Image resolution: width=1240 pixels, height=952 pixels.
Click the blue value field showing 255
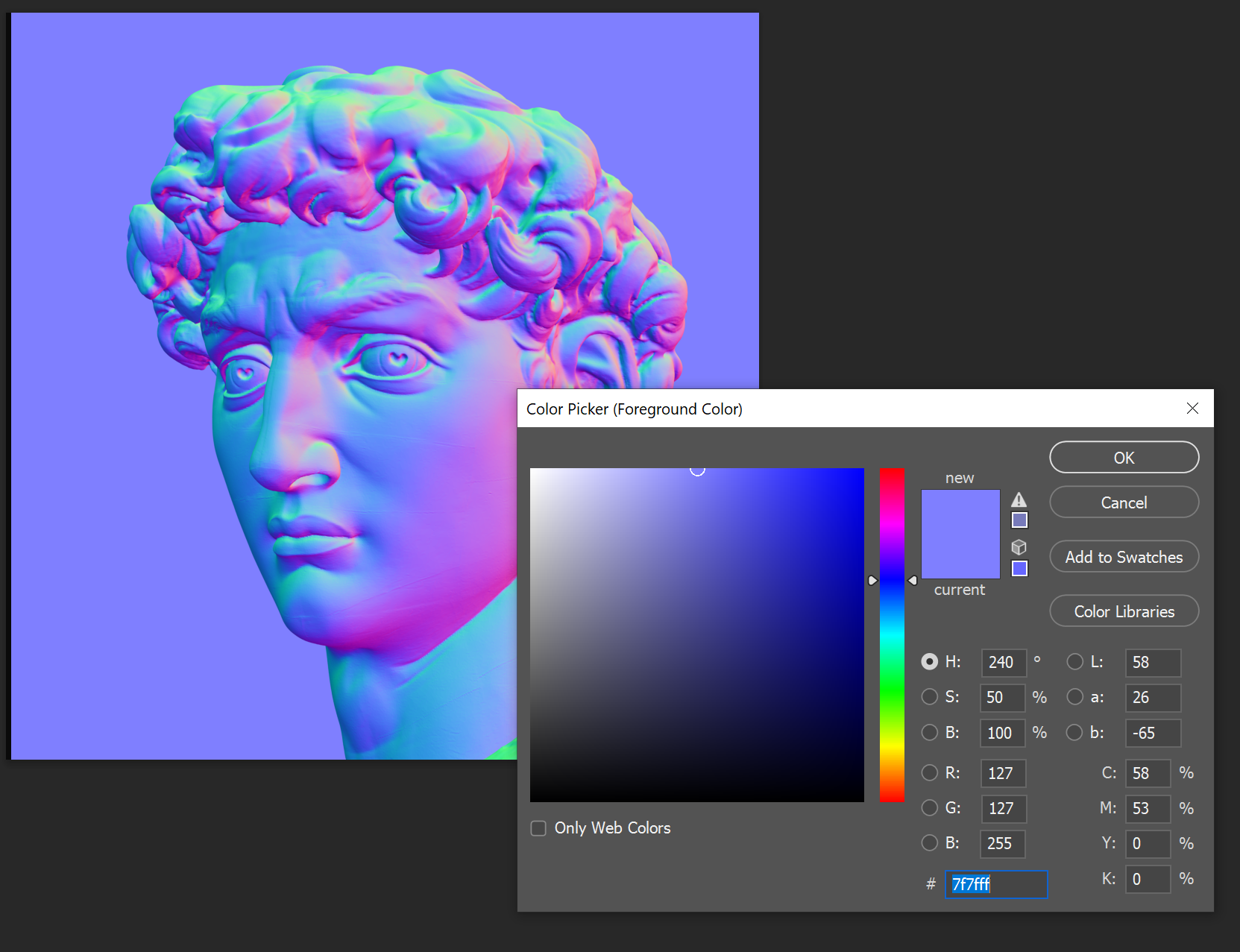pyautogui.click(x=1003, y=843)
